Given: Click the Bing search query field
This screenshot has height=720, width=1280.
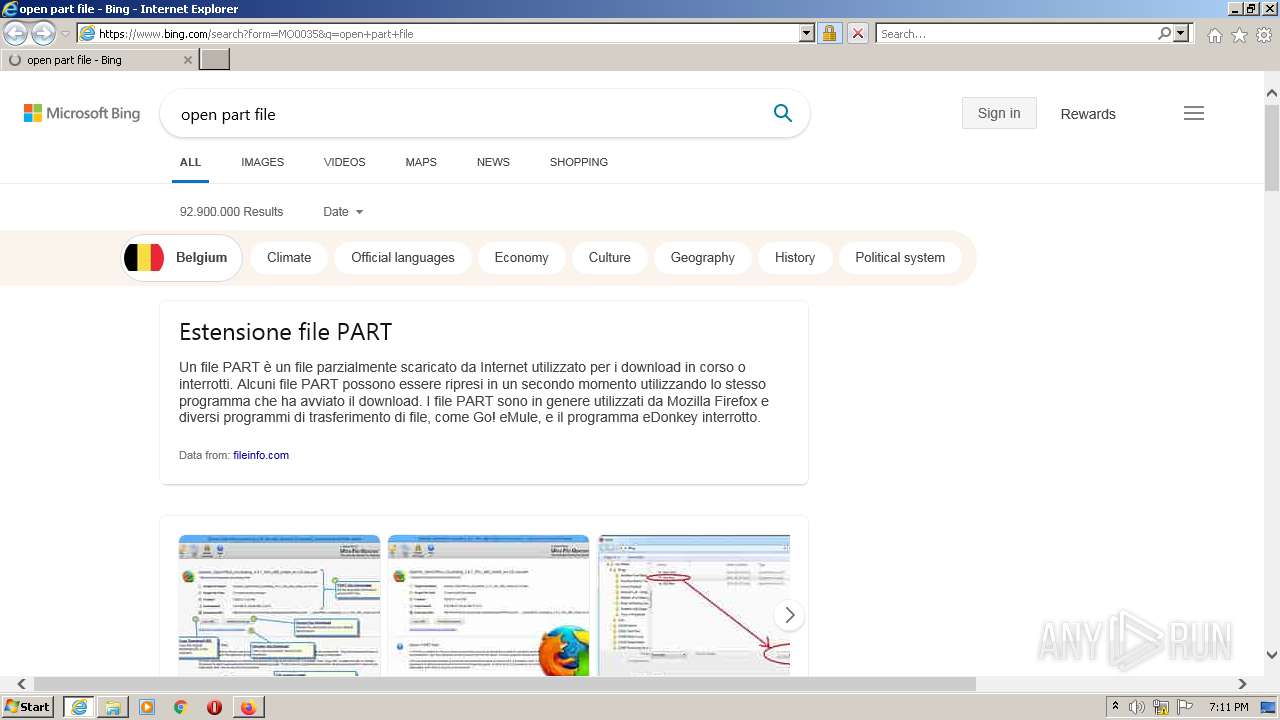Looking at the screenshot, I should coord(465,114).
